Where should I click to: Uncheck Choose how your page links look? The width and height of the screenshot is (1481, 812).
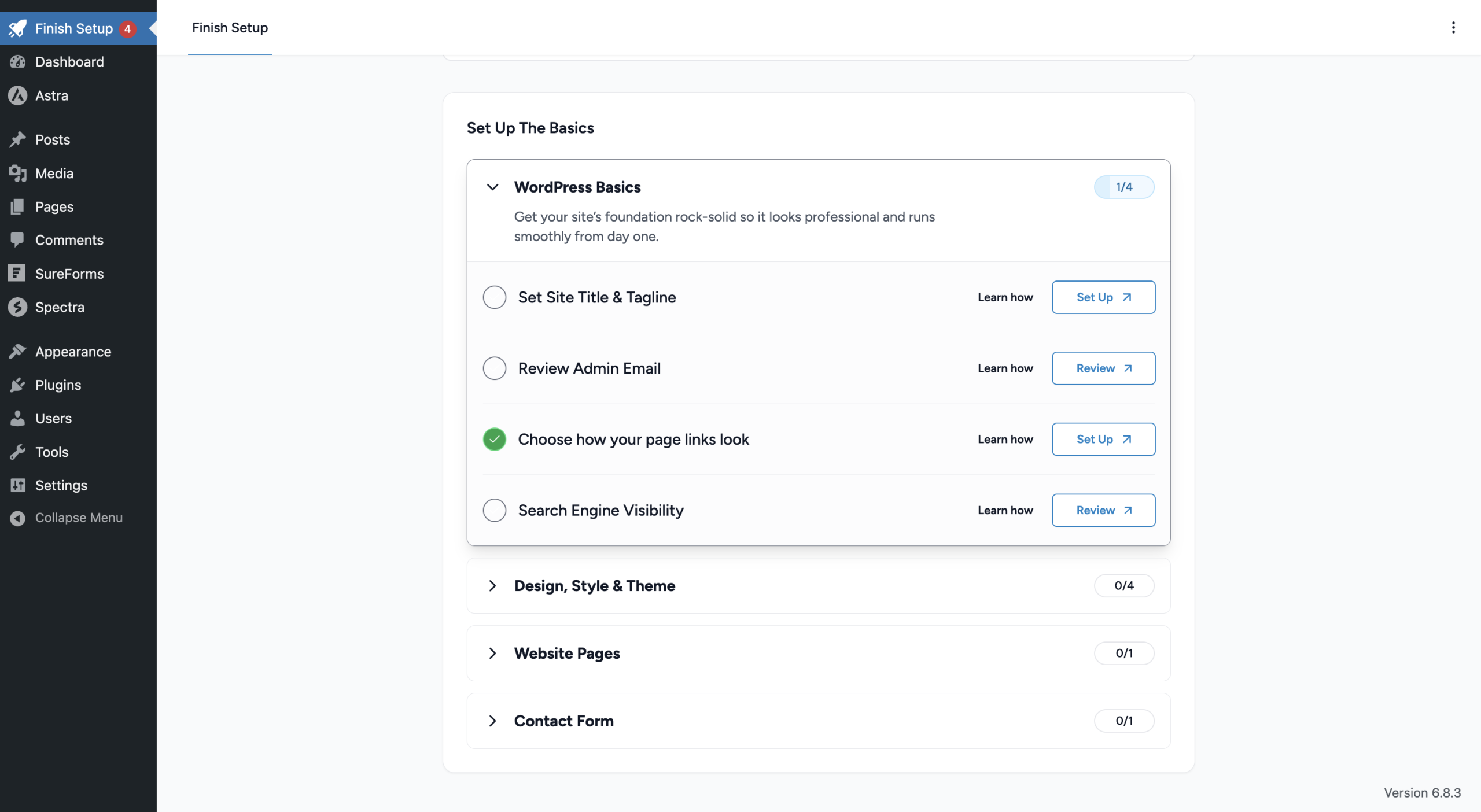(494, 440)
